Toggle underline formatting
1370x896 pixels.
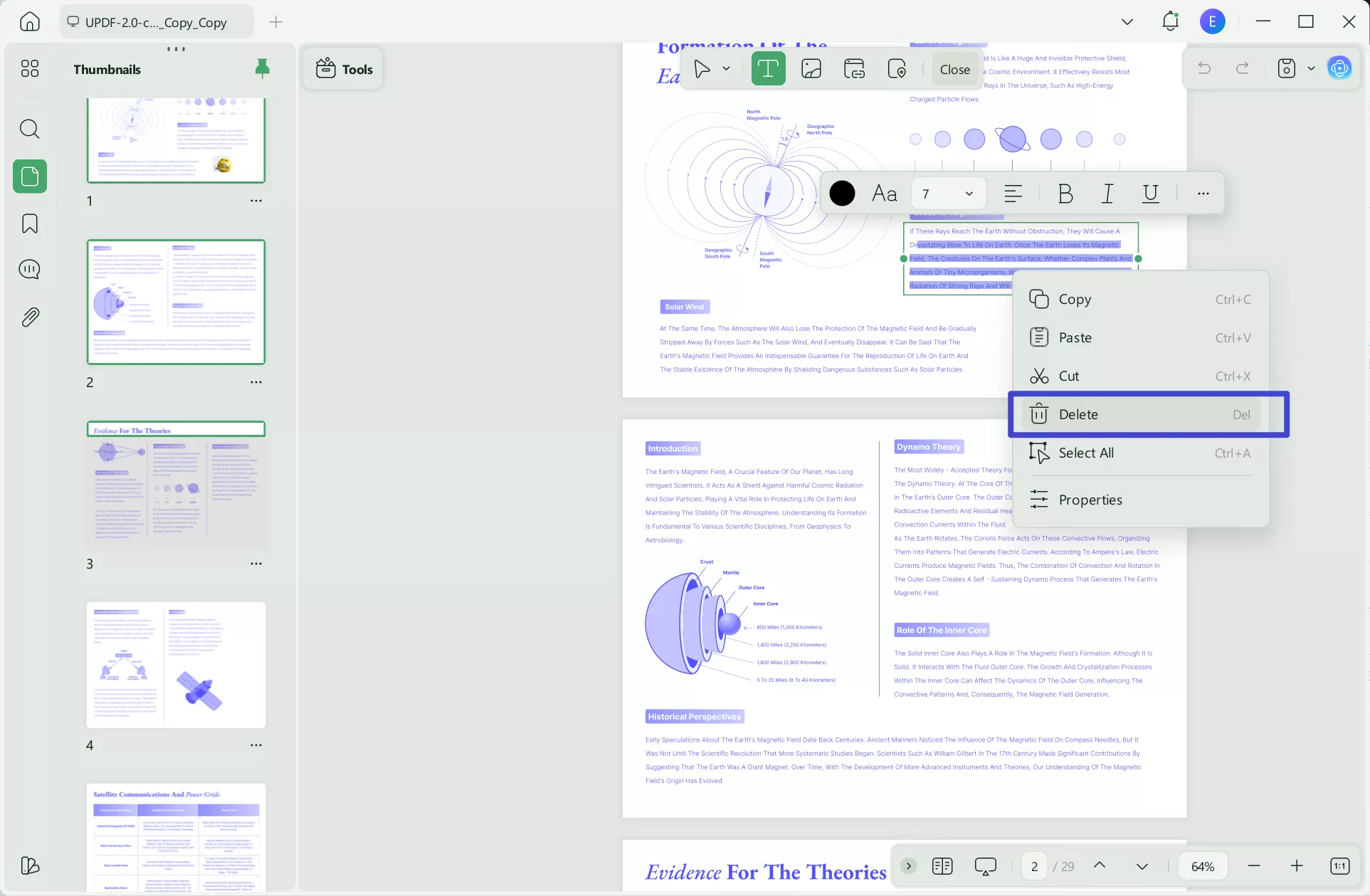[x=1150, y=194]
